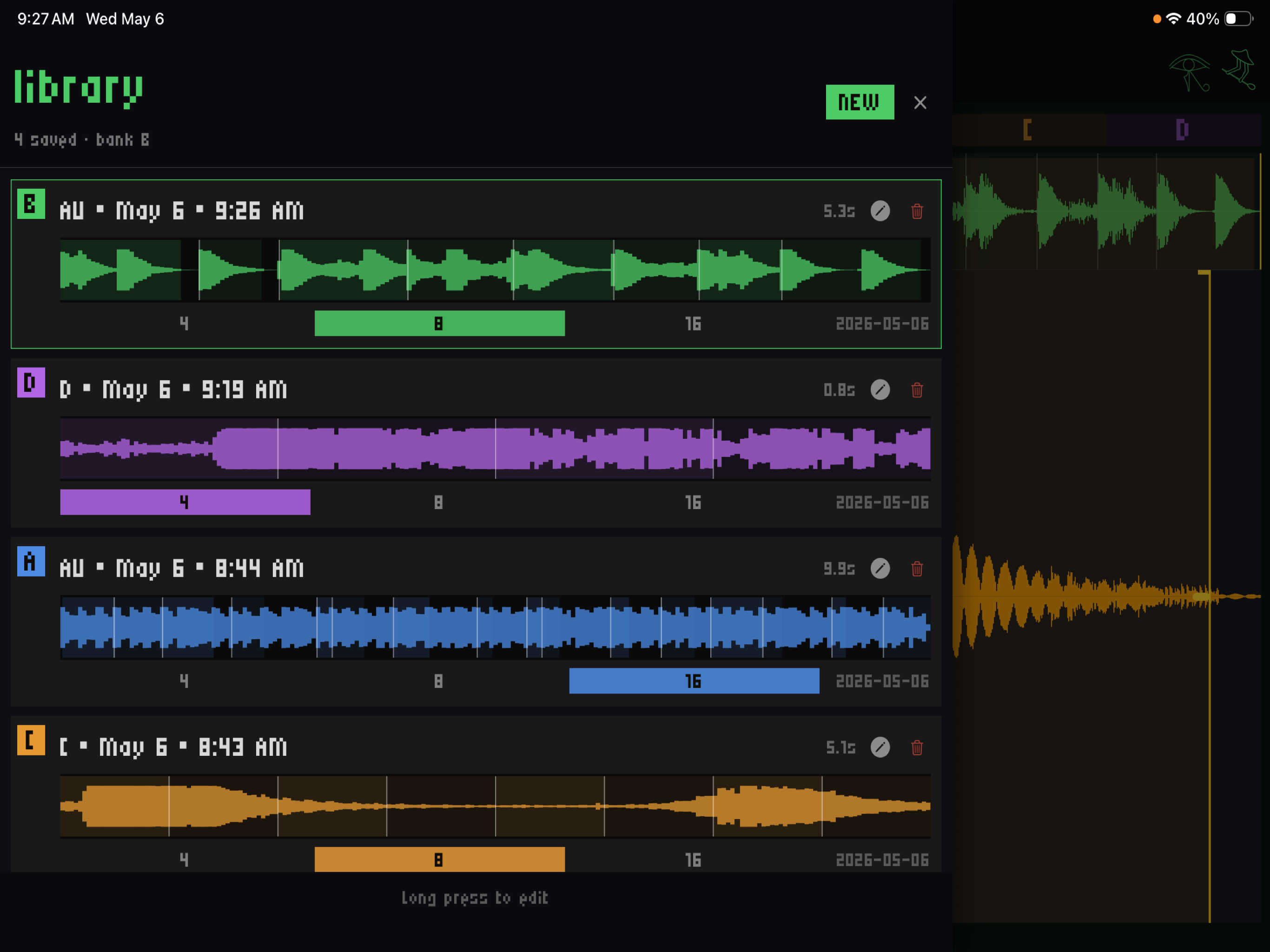1270x952 pixels.
Task: Tap the Wi-Fi icon in status bar
Action: (1174, 19)
